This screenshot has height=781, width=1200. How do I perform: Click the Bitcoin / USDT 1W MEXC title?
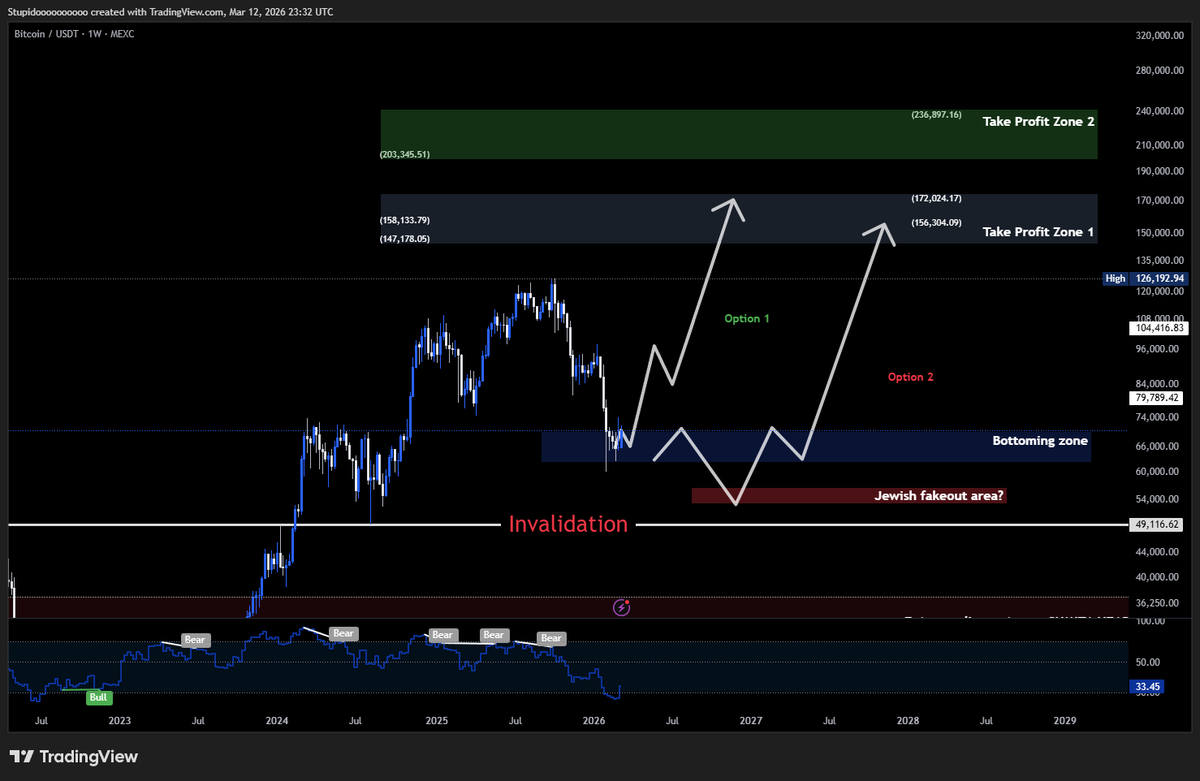click(75, 34)
